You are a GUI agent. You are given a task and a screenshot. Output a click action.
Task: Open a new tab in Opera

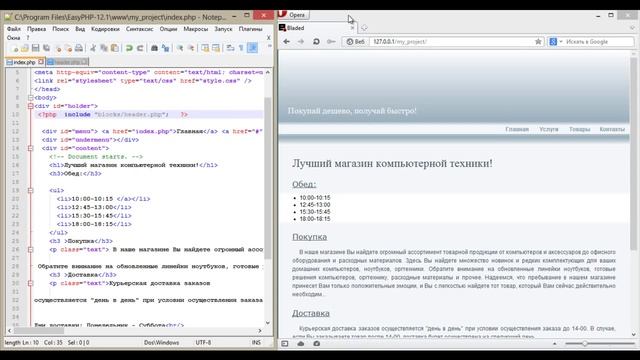point(364,28)
